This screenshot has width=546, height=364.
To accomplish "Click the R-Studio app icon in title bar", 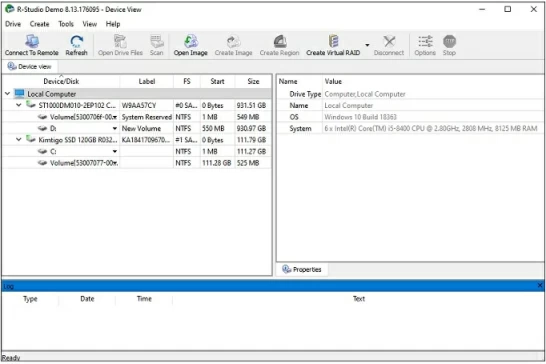I will click(x=9, y=9).
